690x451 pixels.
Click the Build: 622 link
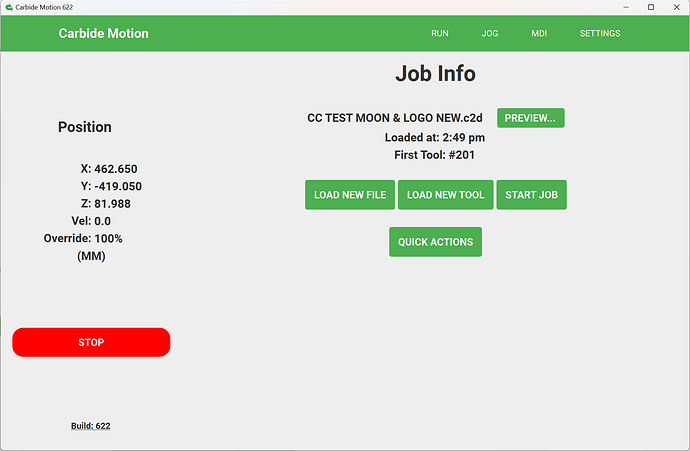point(90,426)
